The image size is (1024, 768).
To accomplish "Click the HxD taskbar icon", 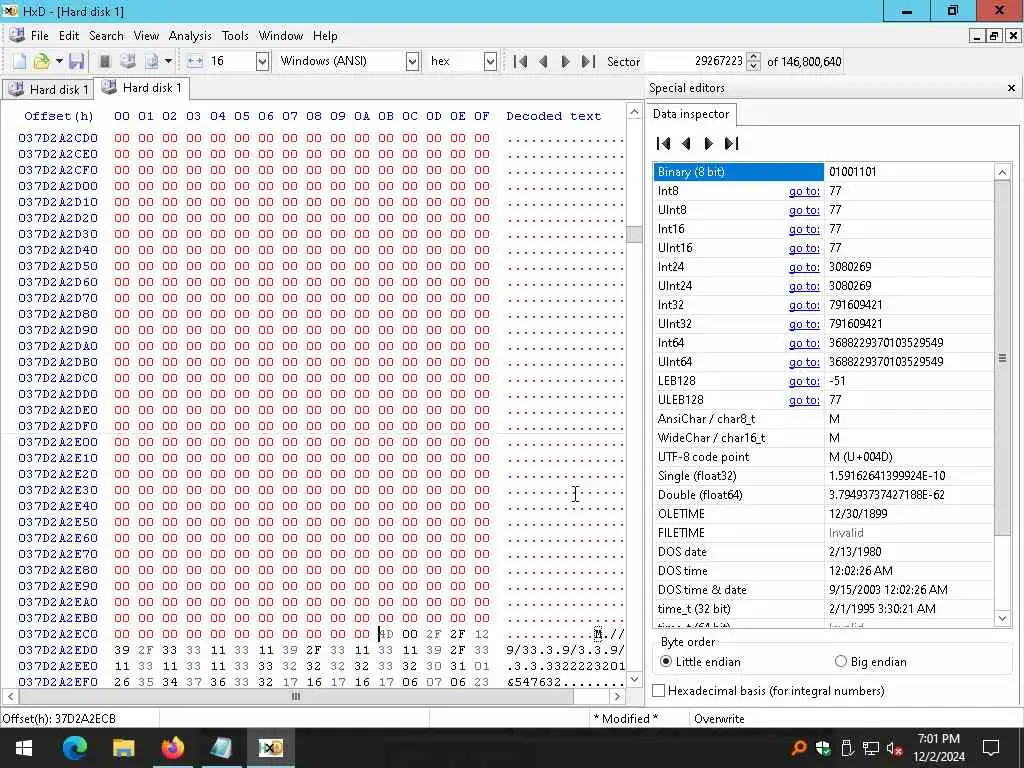I will 270,748.
